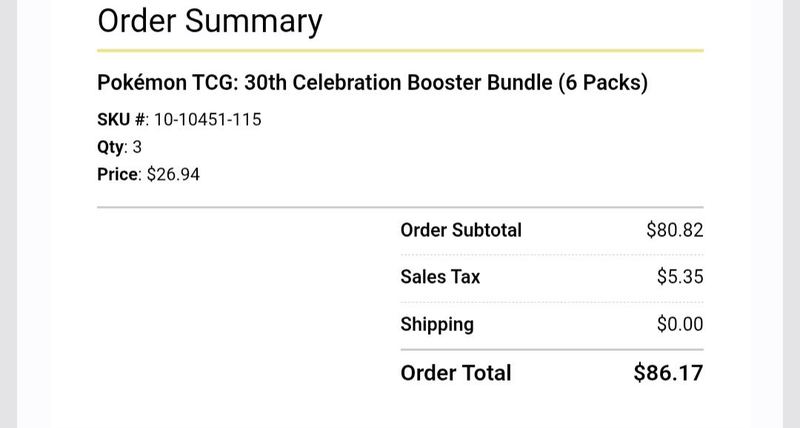The height and width of the screenshot is (428, 800).
Task: Select the sales tax amount $5.35
Action: (x=680, y=276)
